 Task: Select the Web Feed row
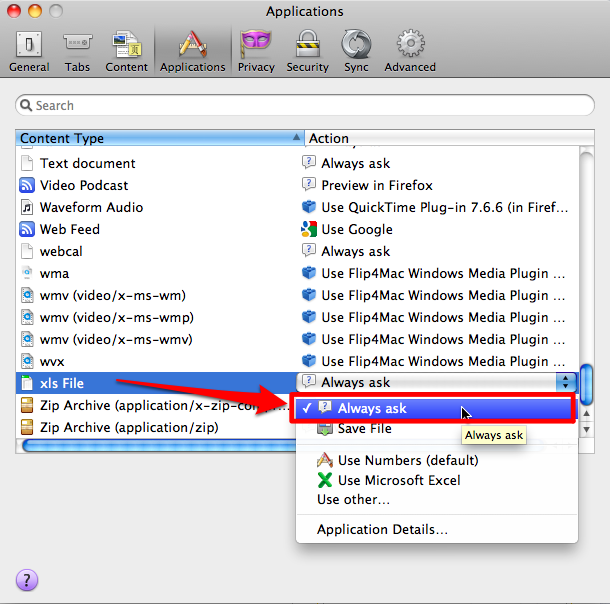(70, 229)
